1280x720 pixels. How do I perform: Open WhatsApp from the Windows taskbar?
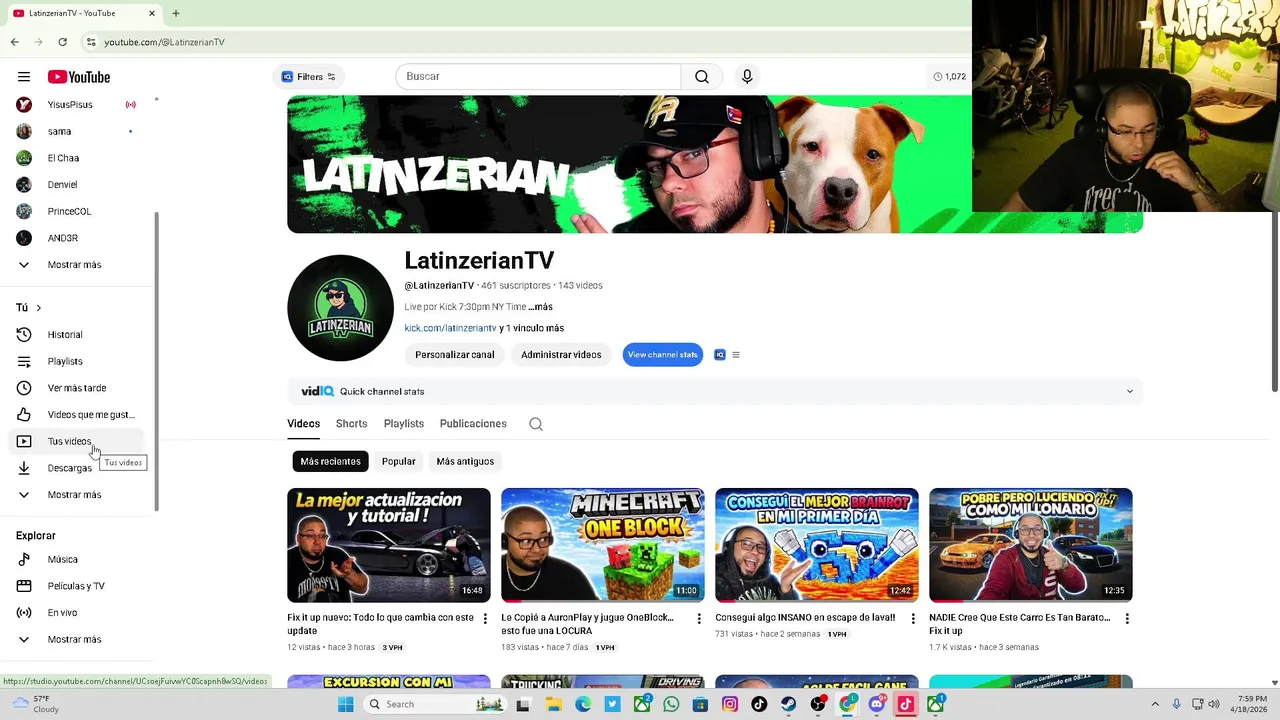click(671, 704)
